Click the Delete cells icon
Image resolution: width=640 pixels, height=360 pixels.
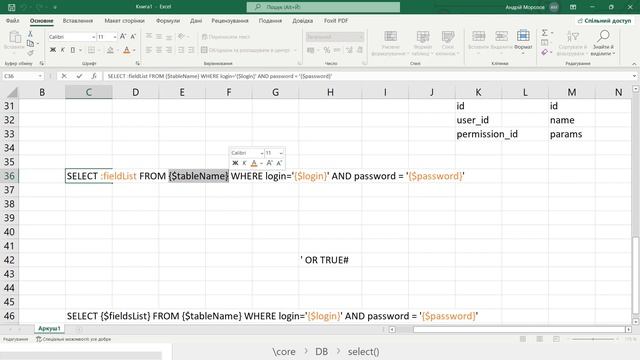501,41
